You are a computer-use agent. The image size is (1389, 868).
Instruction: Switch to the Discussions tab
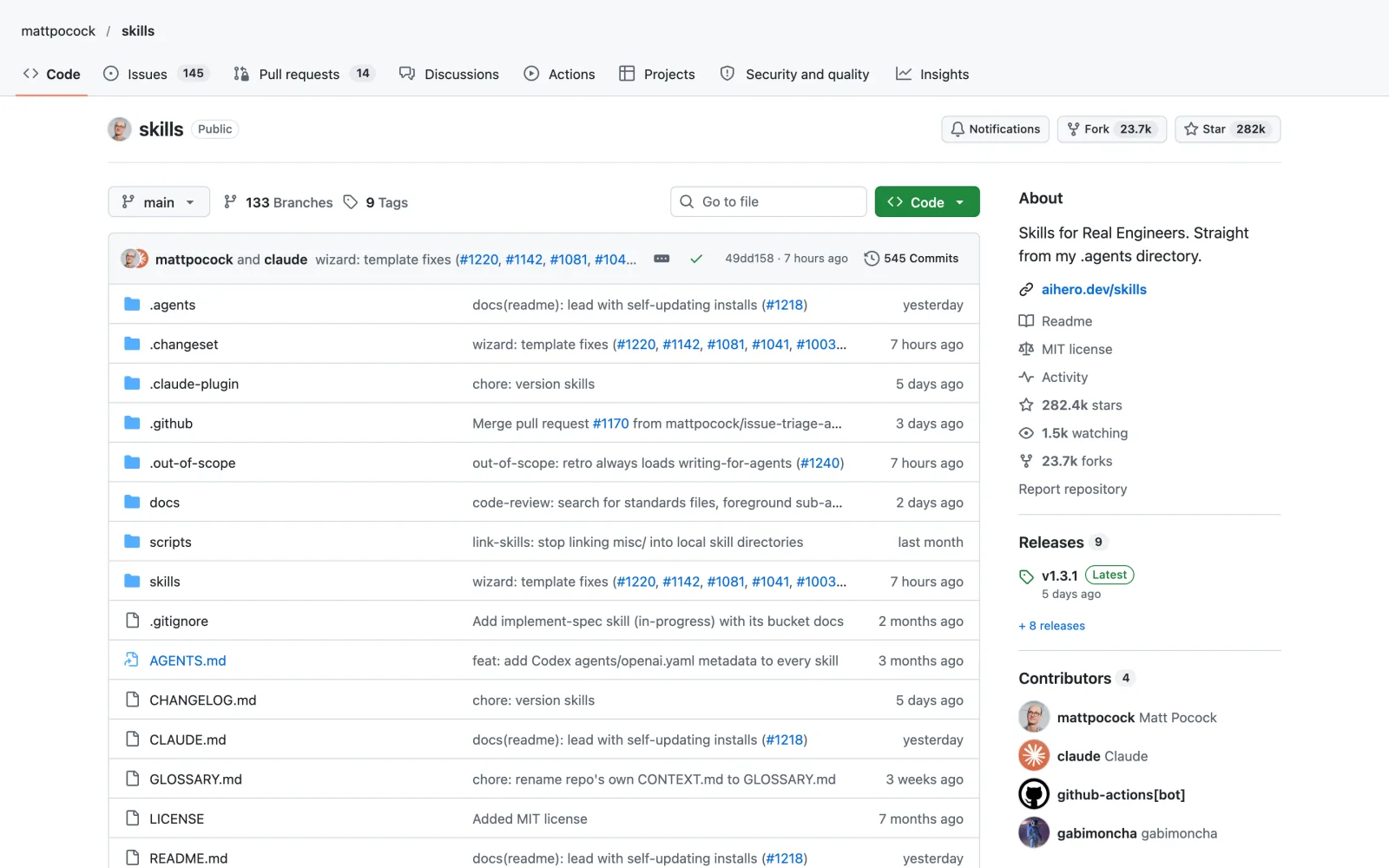(449, 74)
